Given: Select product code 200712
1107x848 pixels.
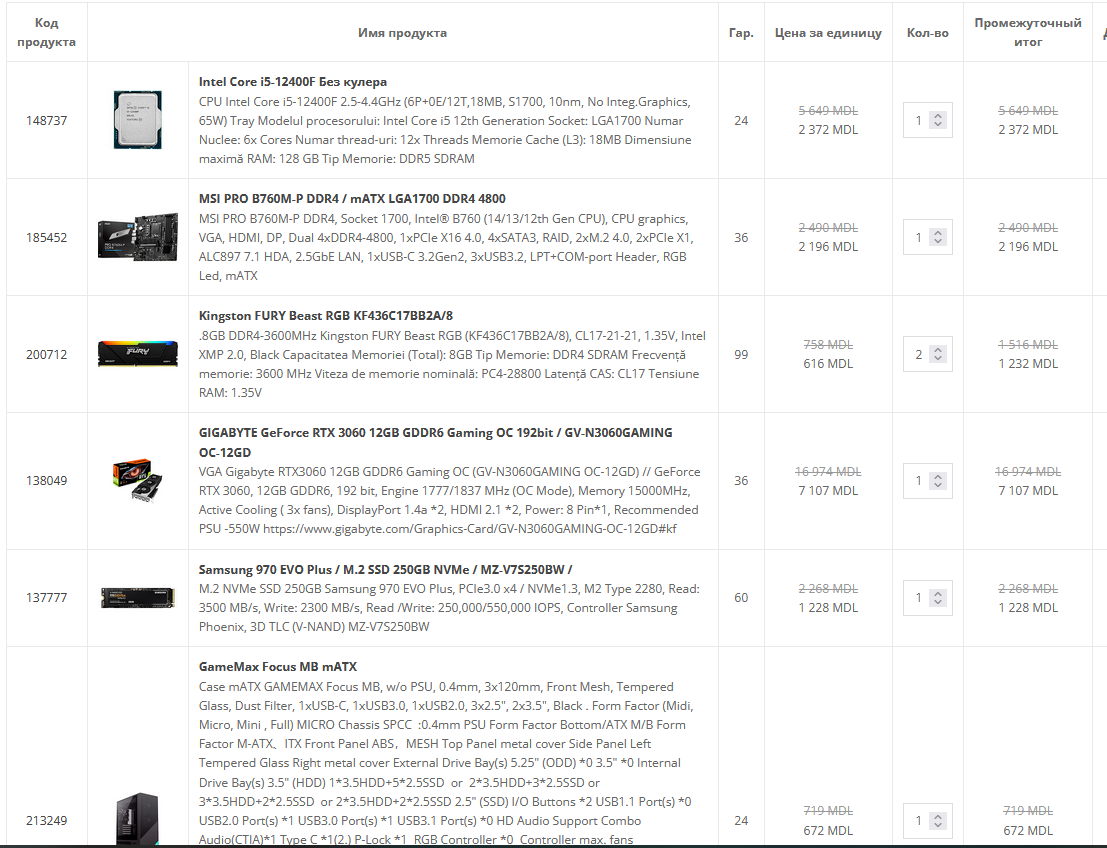Looking at the screenshot, I should (x=47, y=354).
